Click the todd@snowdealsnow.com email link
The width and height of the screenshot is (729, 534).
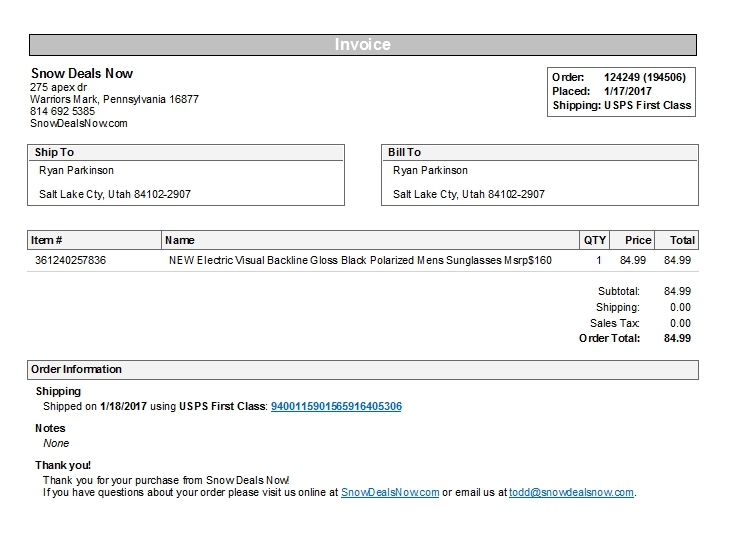pyautogui.click(x=571, y=492)
